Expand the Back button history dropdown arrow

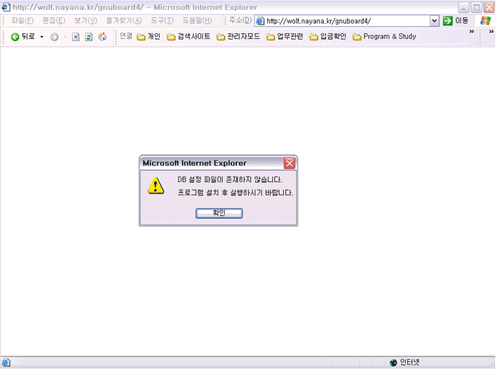(x=42, y=37)
